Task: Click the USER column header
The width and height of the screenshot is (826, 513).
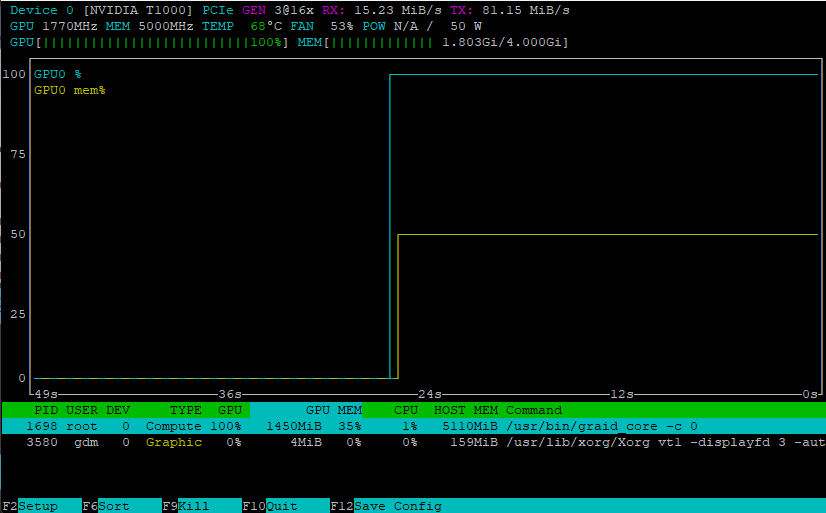Action: (82, 410)
